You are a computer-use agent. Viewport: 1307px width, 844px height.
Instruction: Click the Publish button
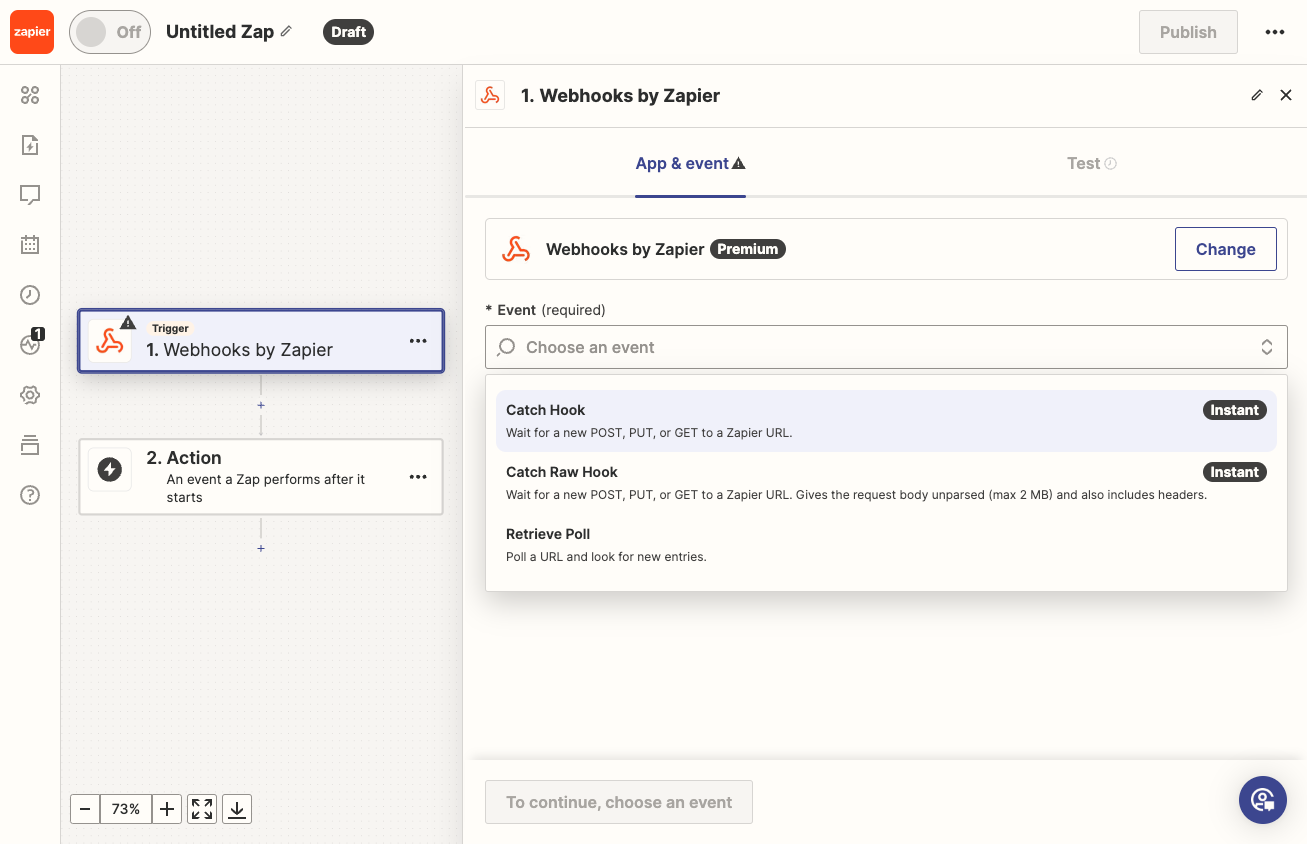coord(1188,32)
